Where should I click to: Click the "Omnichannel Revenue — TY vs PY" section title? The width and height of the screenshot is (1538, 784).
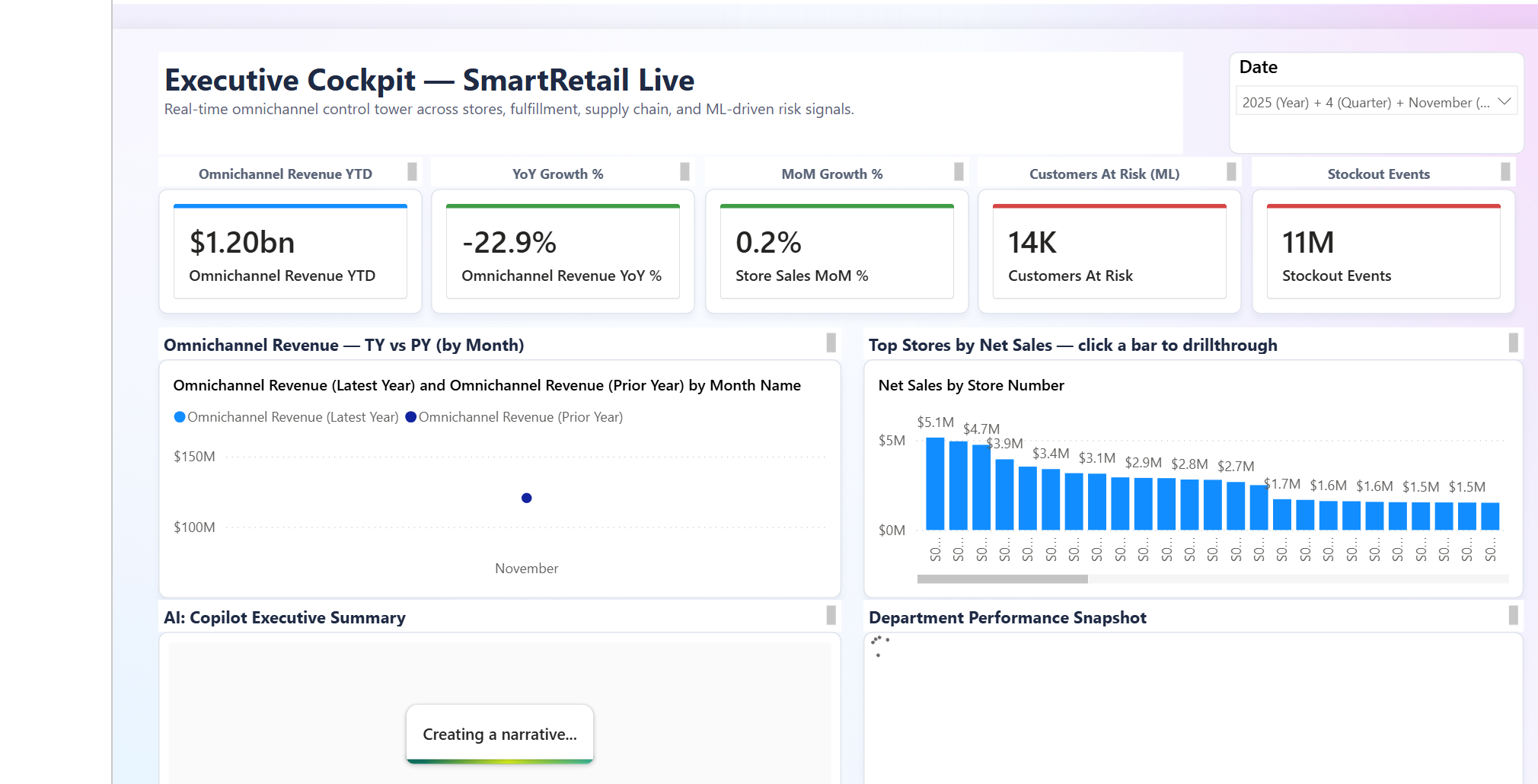(x=343, y=345)
